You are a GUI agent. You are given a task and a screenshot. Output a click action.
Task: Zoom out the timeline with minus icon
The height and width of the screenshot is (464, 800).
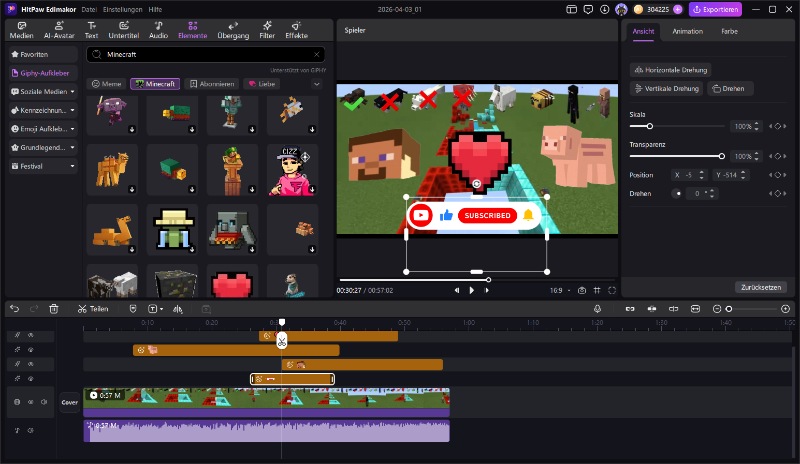(717, 309)
